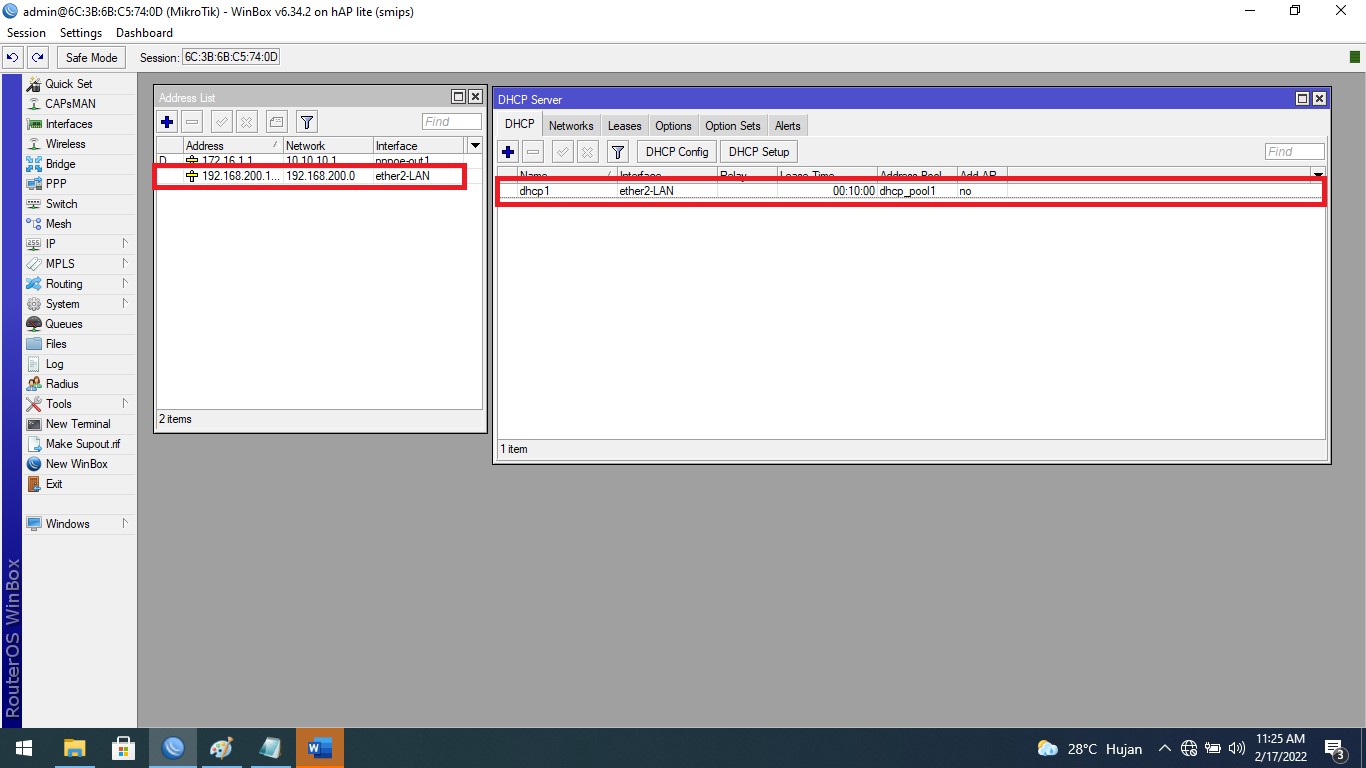Switch to the Leases tab

[x=624, y=126]
